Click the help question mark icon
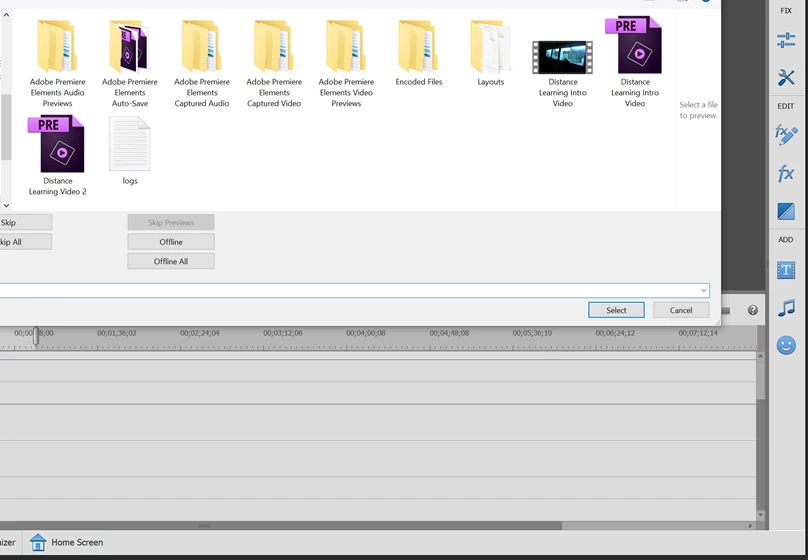The image size is (808, 560). [752, 310]
